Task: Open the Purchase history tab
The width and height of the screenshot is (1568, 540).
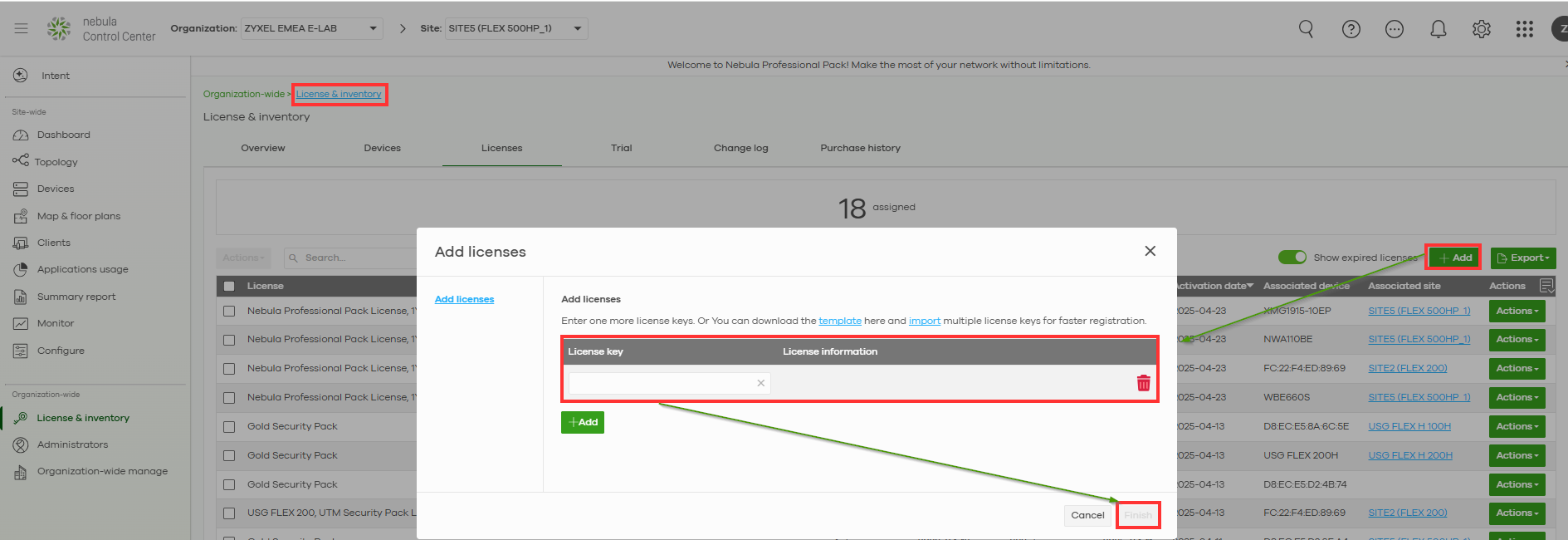Action: point(861,148)
